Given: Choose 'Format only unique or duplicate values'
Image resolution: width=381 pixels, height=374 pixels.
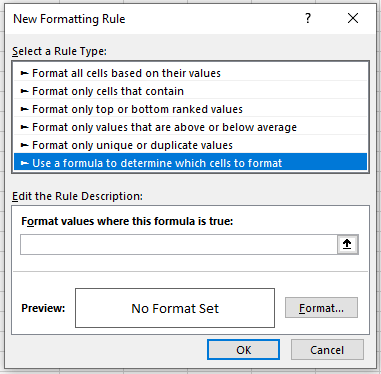Looking at the screenshot, I should point(190,145).
